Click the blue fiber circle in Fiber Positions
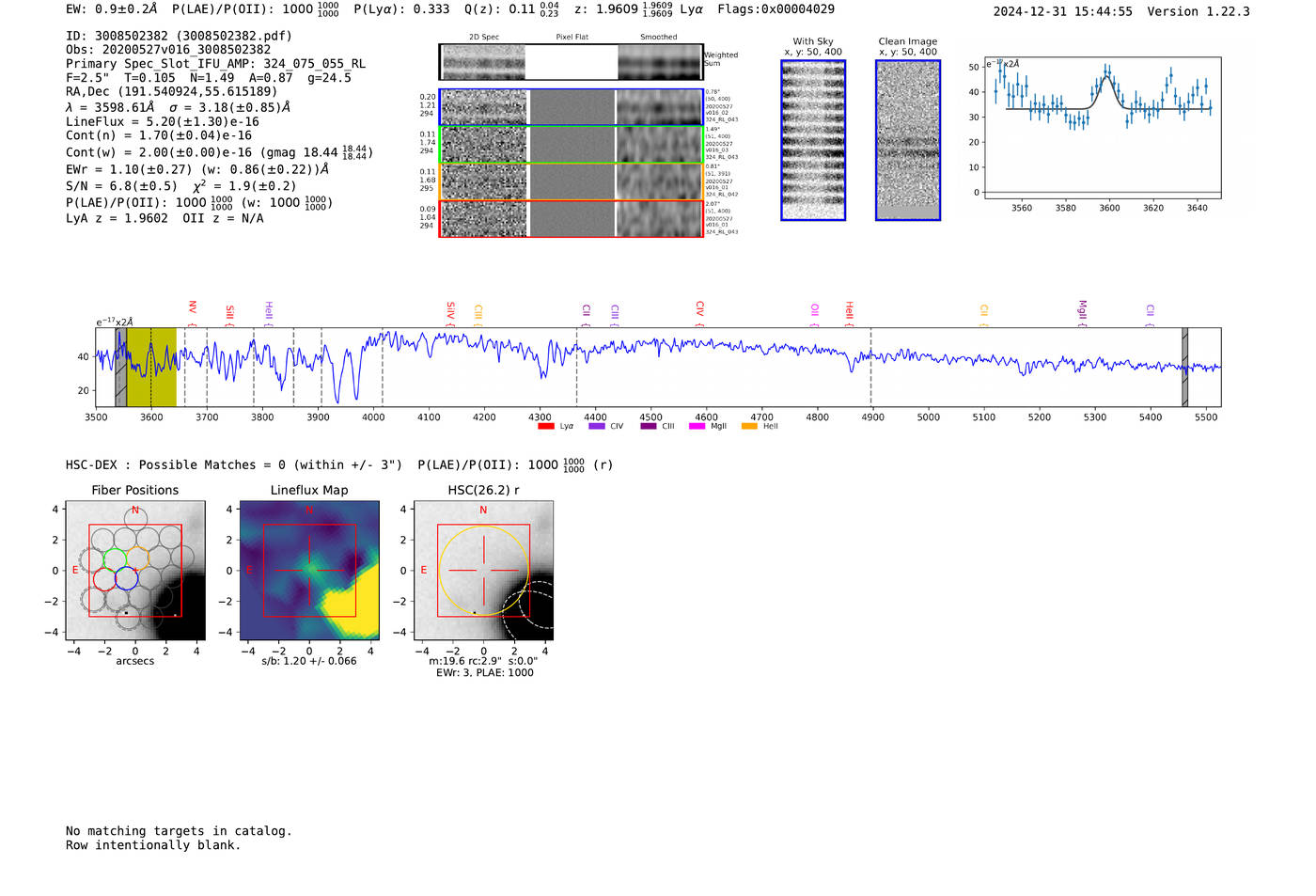1316x896 pixels. [x=127, y=579]
